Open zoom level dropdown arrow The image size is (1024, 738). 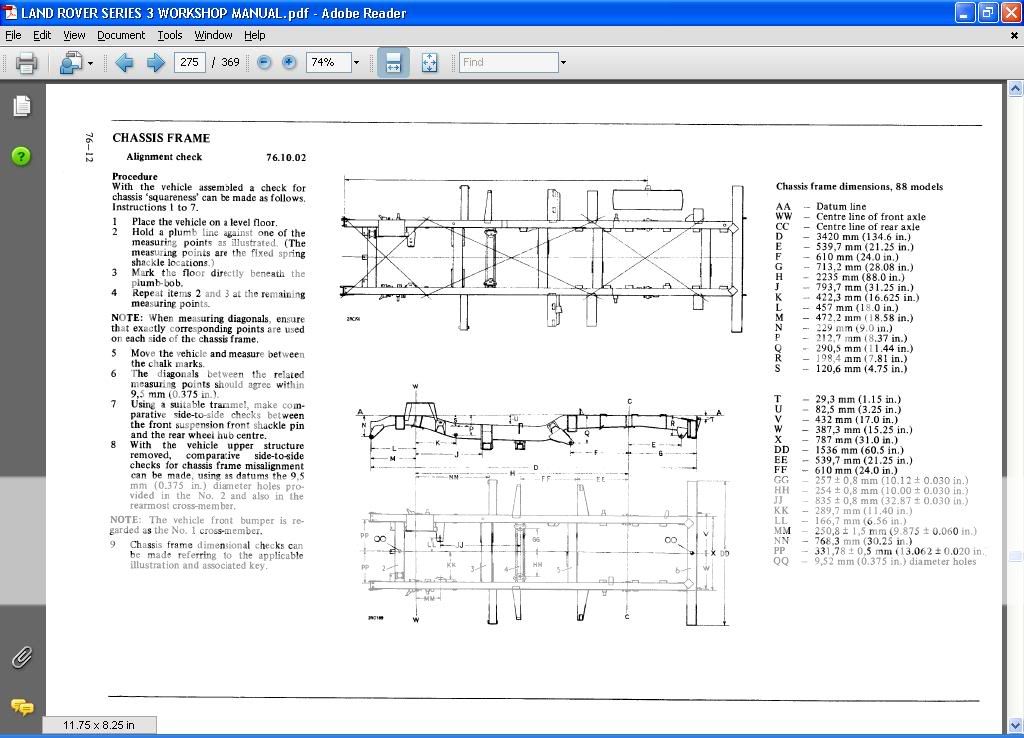(x=357, y=63)
